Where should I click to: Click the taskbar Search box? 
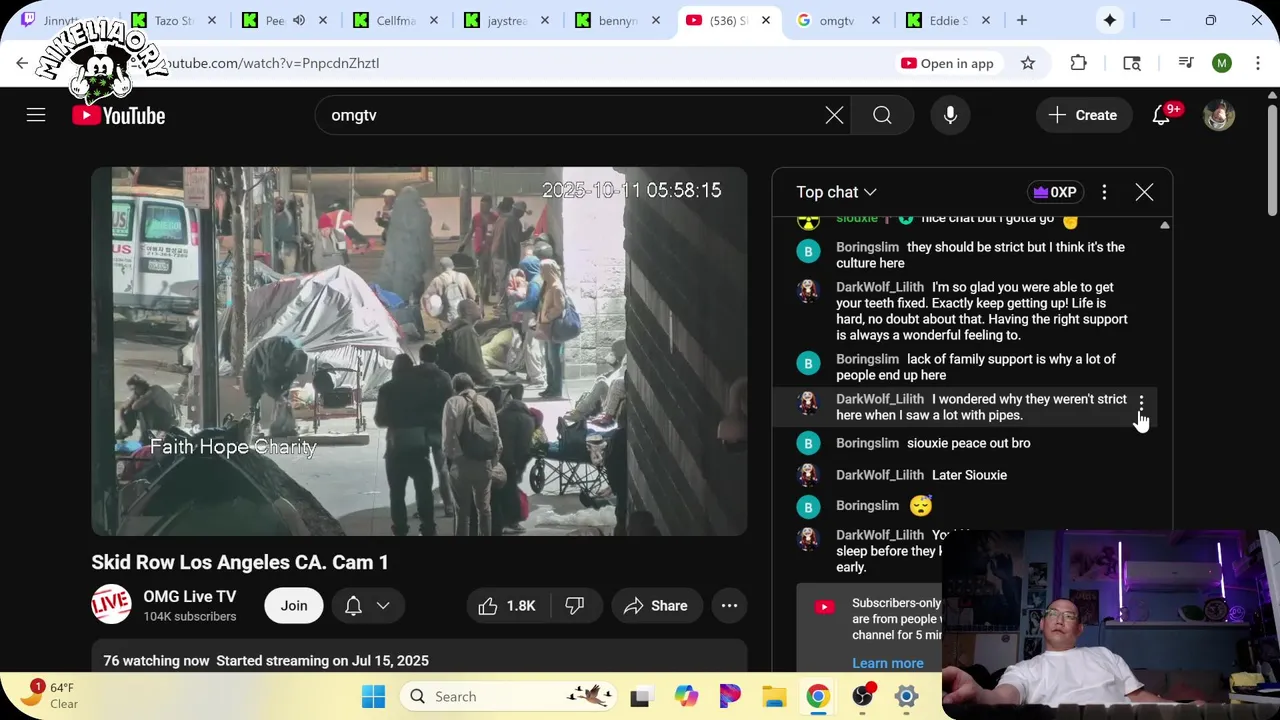click(x=508, y=696)
